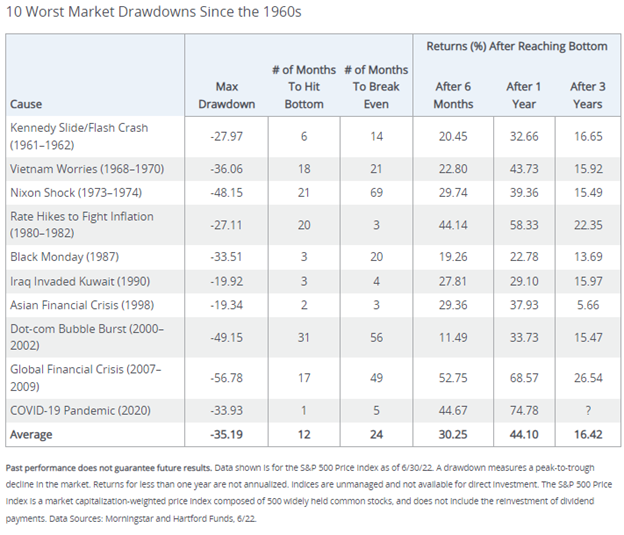Select the 'Vietnam Worries (1968–1970)' row label
Image resolution: width=624 pixels, height=535 pixels.
click(87, 169)
